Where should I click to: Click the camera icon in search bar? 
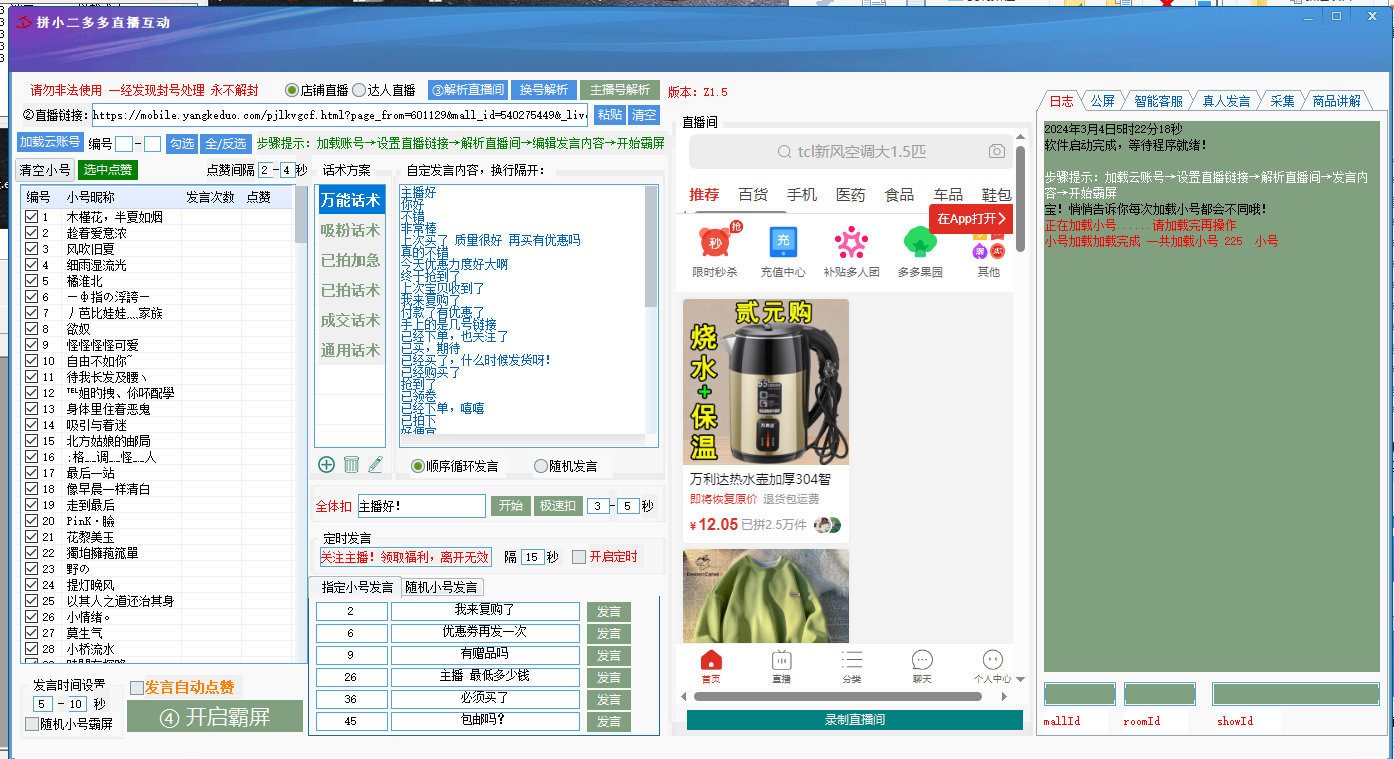(x=996, y=152)
